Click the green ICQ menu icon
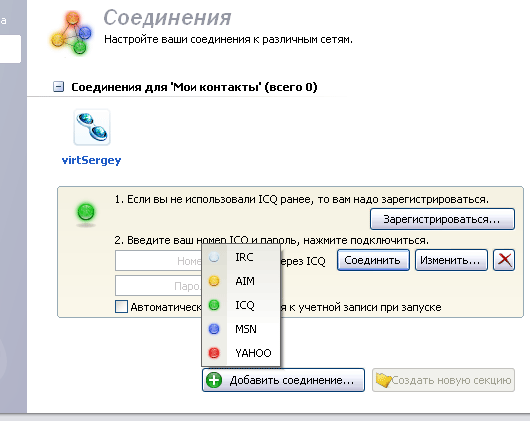The image size is (530, 421). (214, 305)
